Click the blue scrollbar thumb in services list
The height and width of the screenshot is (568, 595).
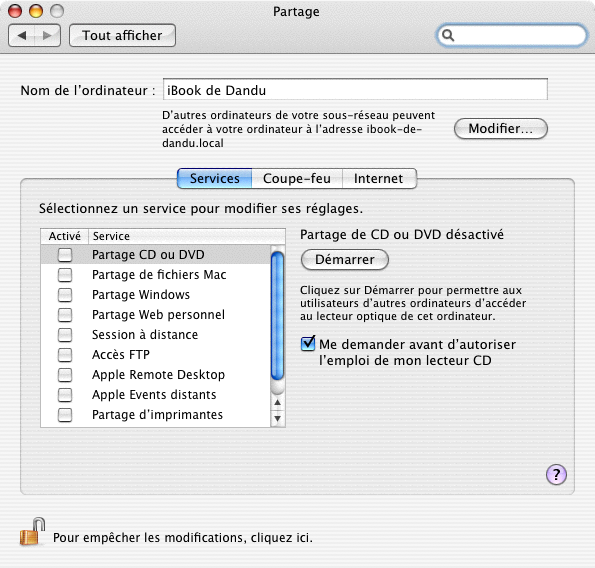click(x=277, y=316)
